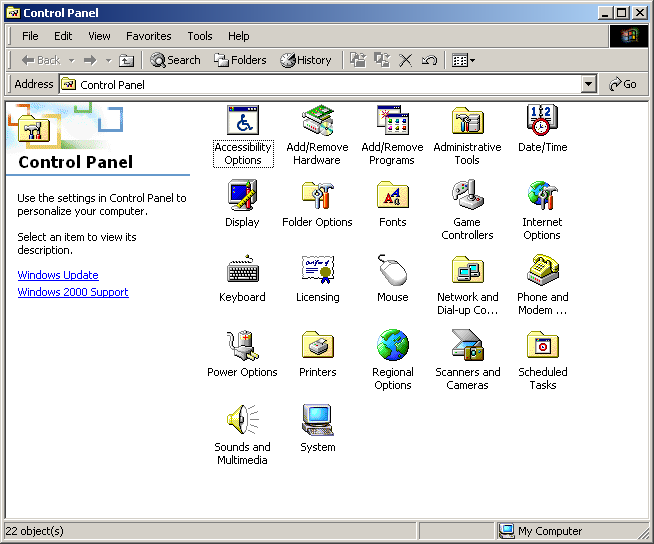Open the Help menu

click(239, 36)
